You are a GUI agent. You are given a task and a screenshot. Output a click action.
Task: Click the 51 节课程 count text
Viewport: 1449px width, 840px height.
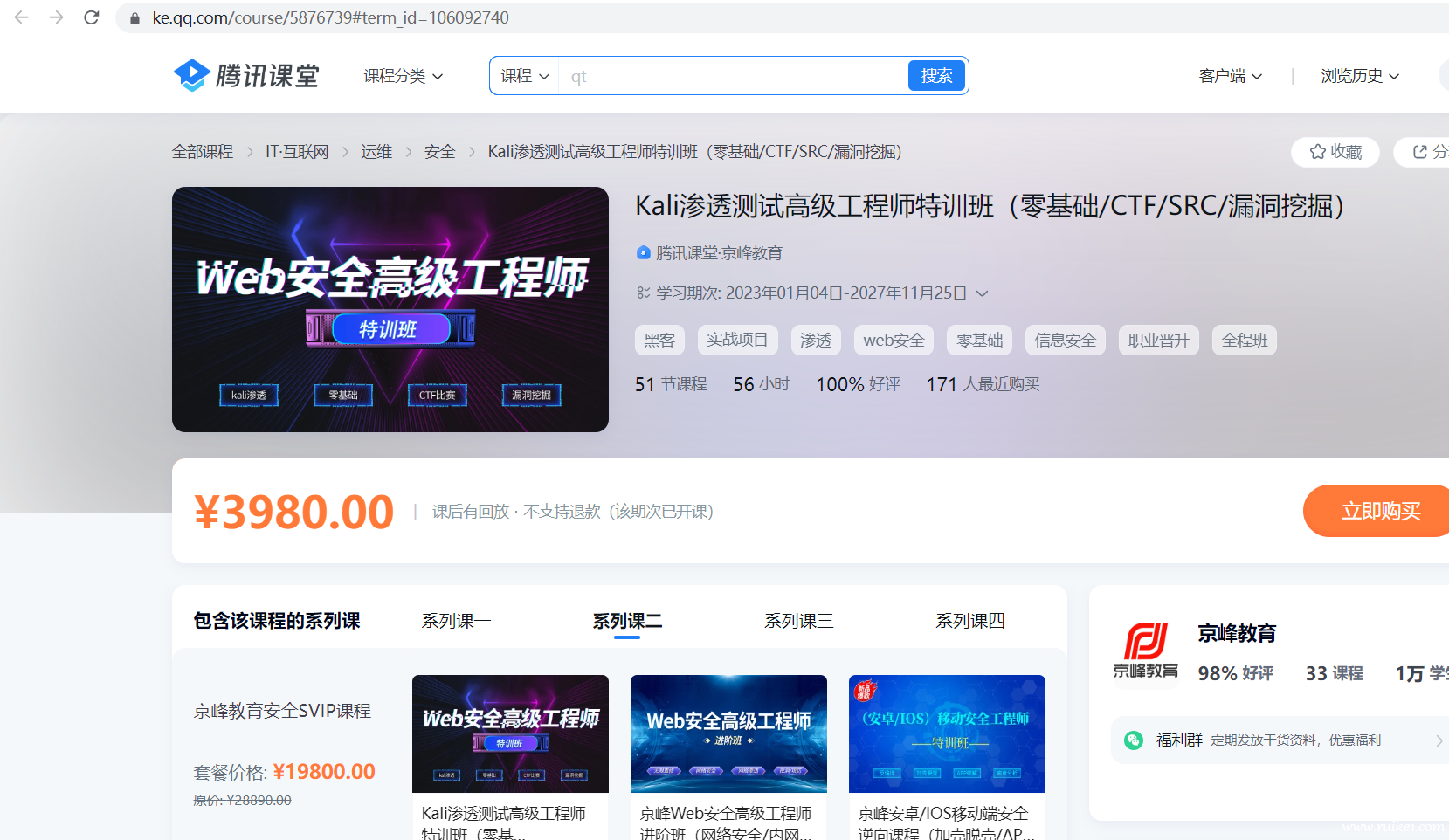click(671, 384)
